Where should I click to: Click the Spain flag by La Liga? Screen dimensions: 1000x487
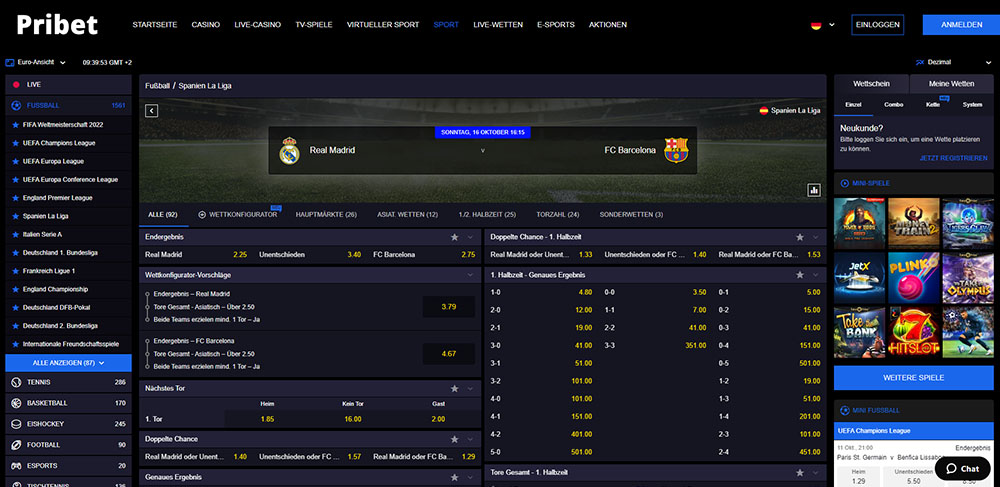[763, 110]
